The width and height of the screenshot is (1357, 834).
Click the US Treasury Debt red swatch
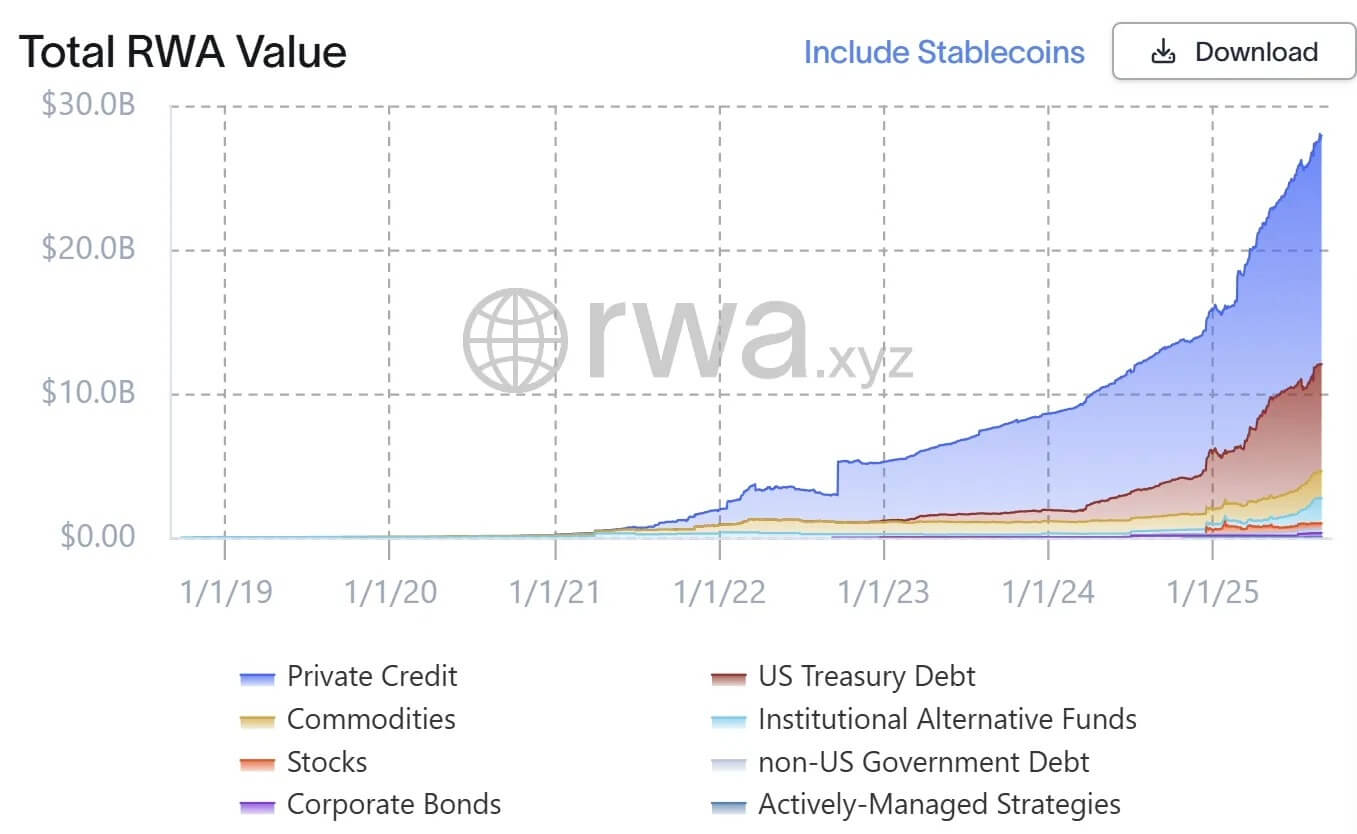[x=728, y=679]
